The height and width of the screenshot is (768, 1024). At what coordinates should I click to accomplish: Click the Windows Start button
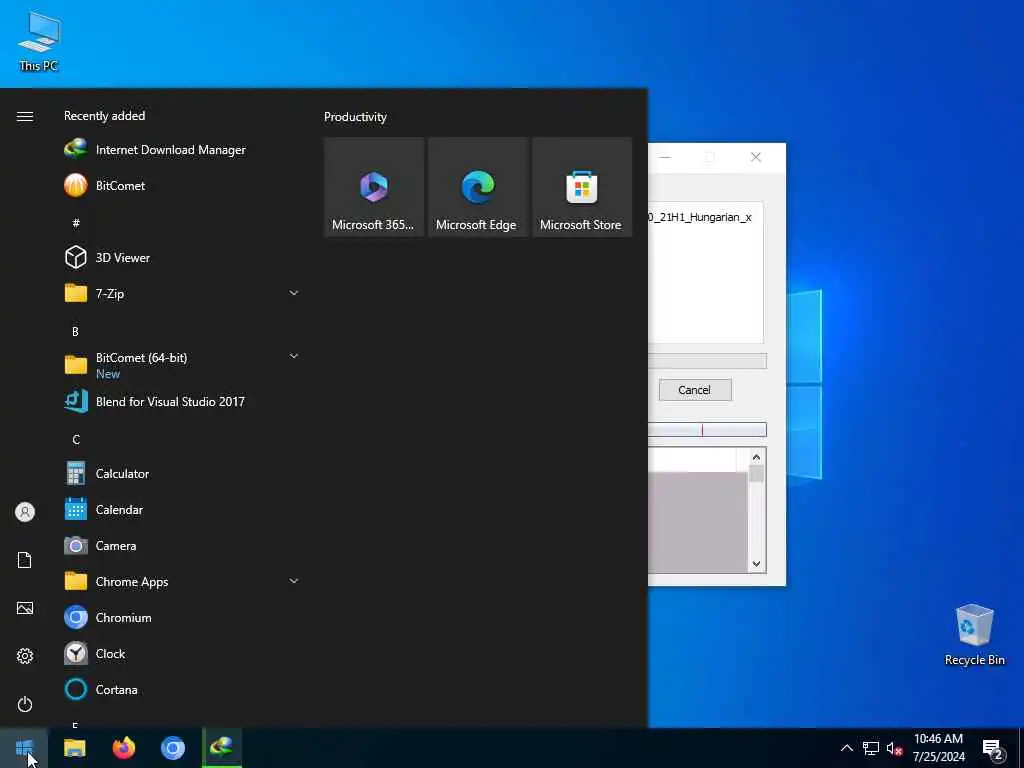[x=24, y=748]
